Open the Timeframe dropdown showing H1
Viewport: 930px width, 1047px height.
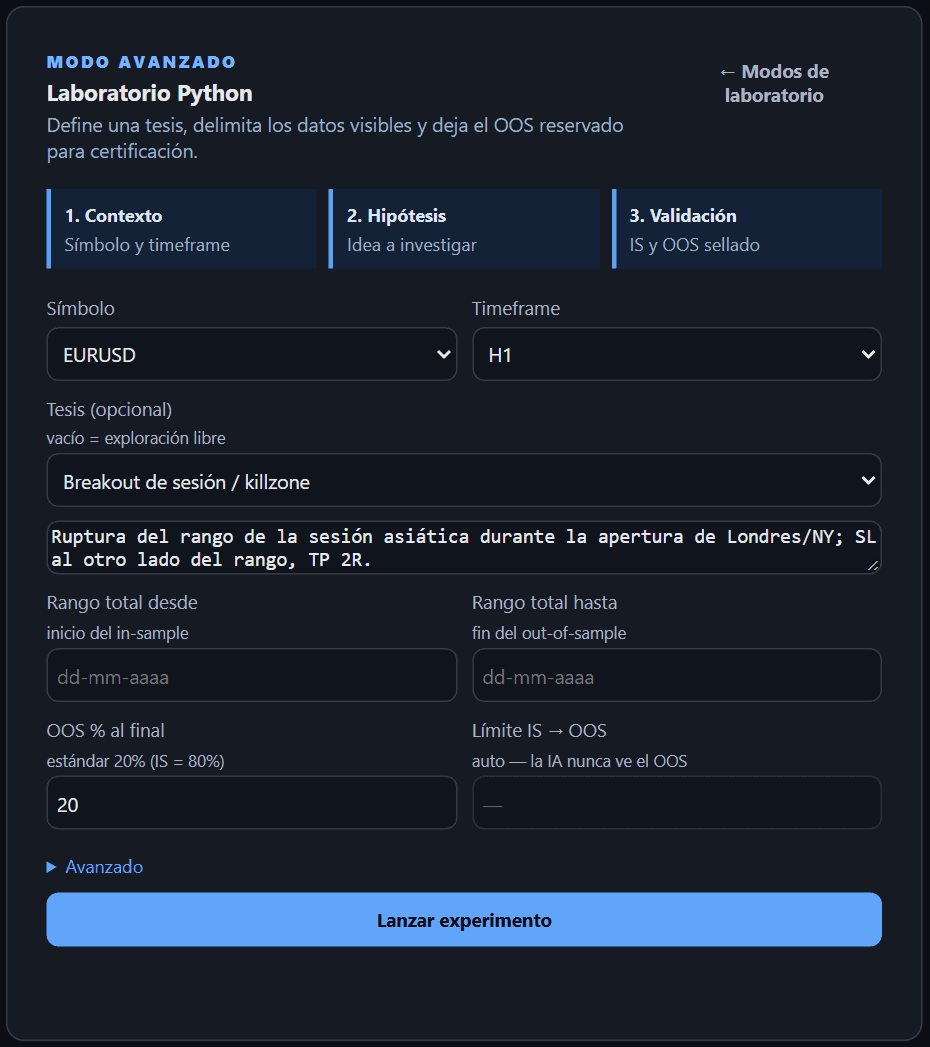(677, 355)
